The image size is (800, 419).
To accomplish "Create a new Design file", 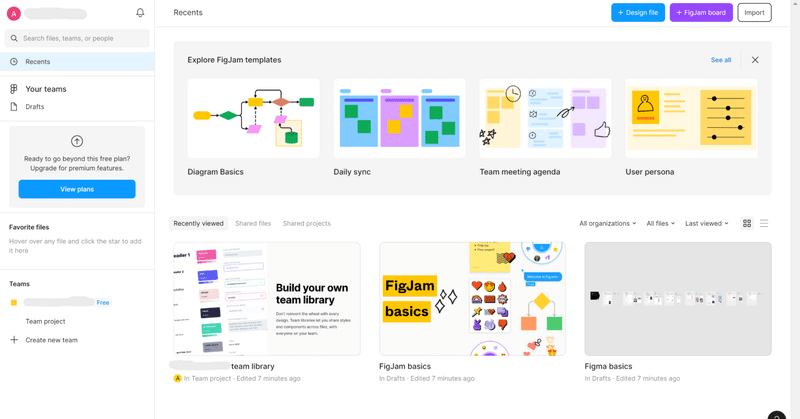I will click(x=638, y=13).
